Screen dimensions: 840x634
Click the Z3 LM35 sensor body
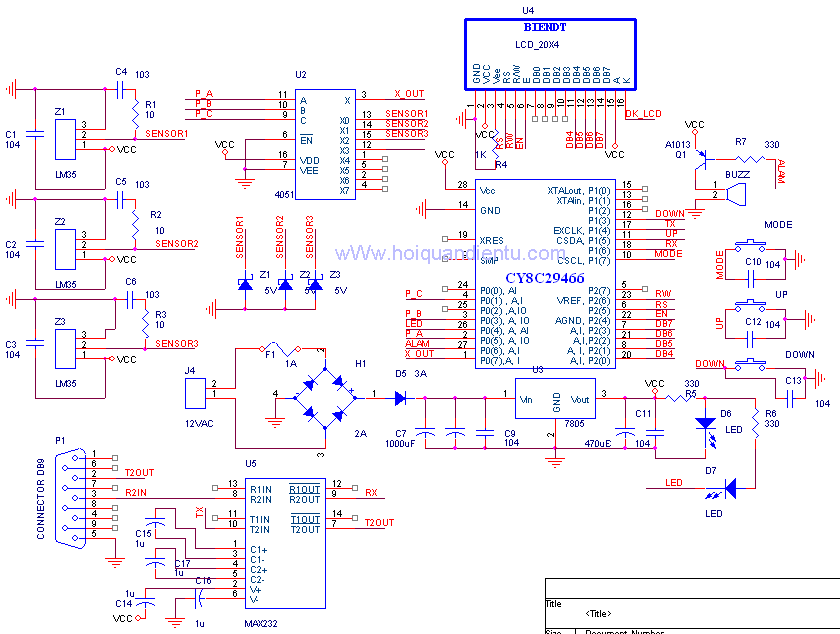point(65,349)
